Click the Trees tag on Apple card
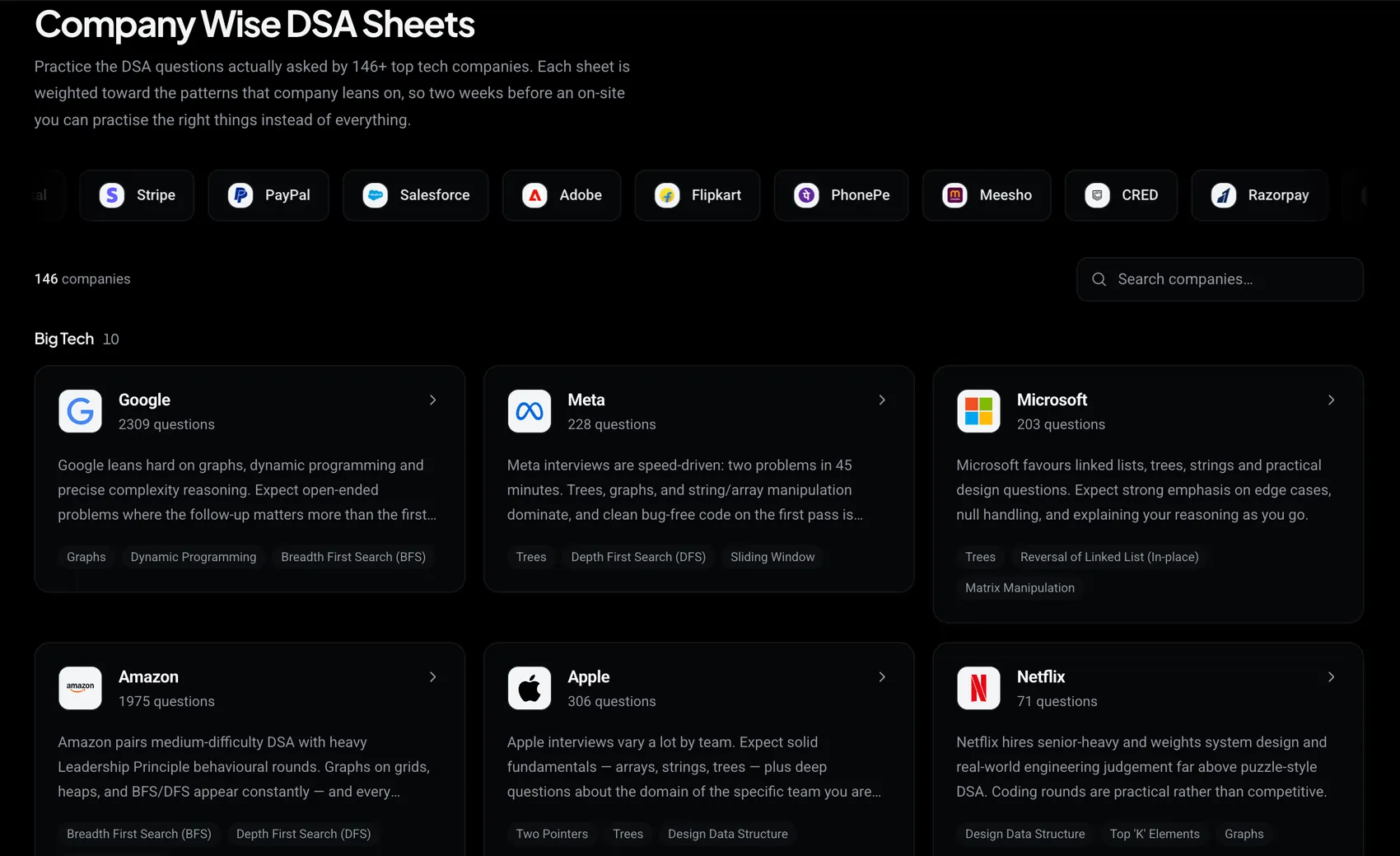Image resolution: width=1400 pixels, height=856 pixels. (x=628, y=834)
